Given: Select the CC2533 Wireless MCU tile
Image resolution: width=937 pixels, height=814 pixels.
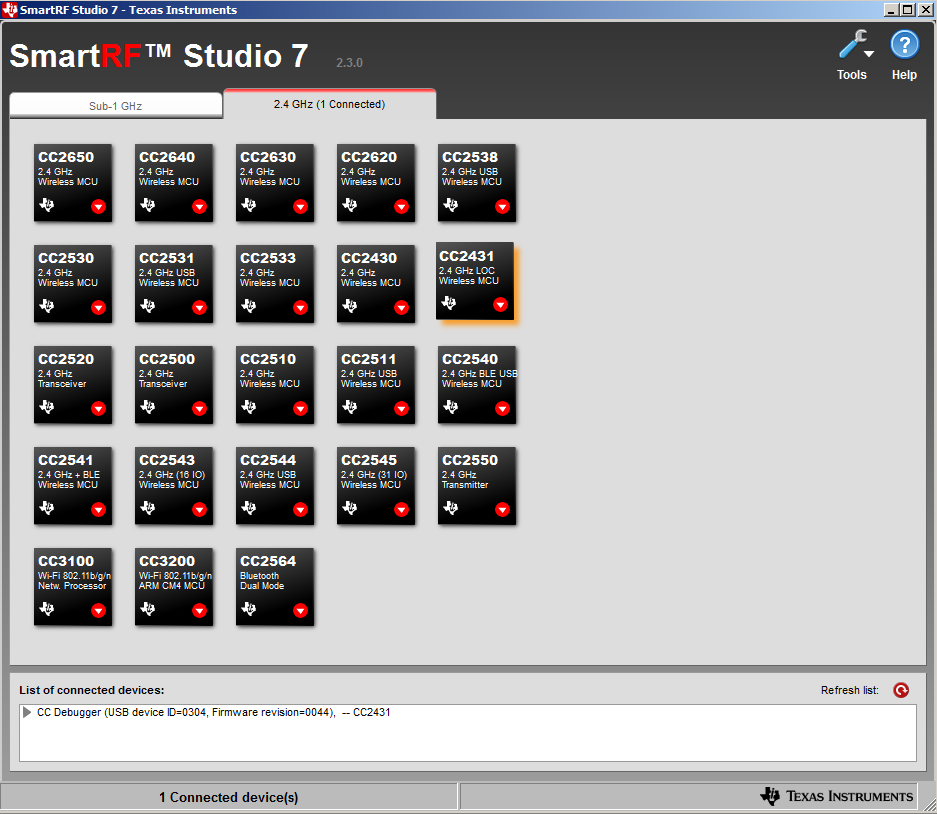Looking at the screenshot, I should 275,284.
